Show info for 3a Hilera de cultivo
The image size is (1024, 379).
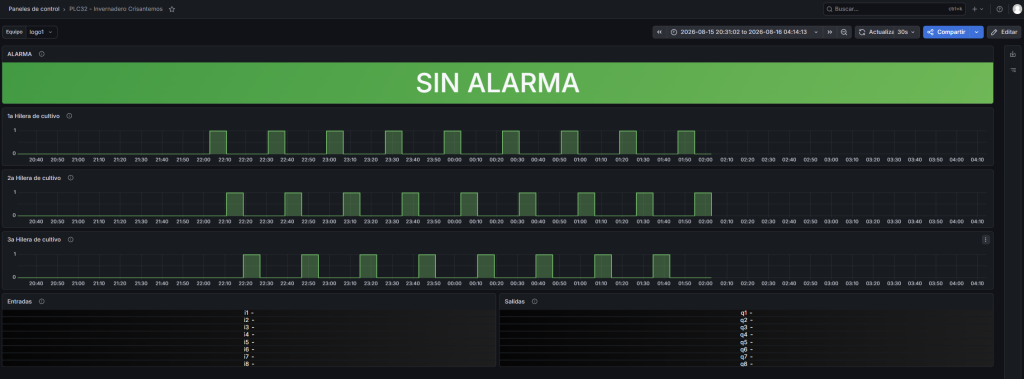point(71,239)
